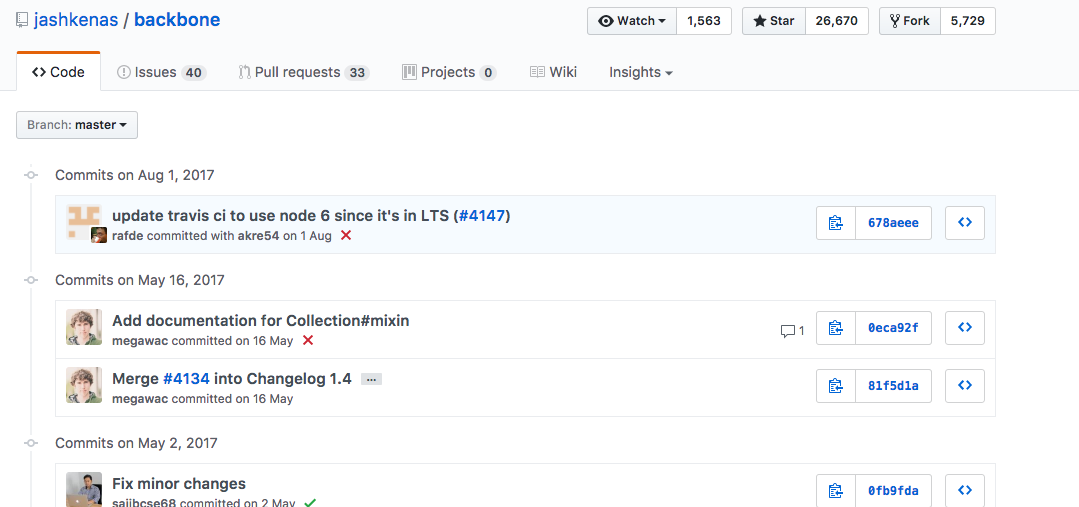
Task: Fork the backbone repository
Action: pyautogui.click(x=910, y=21)
